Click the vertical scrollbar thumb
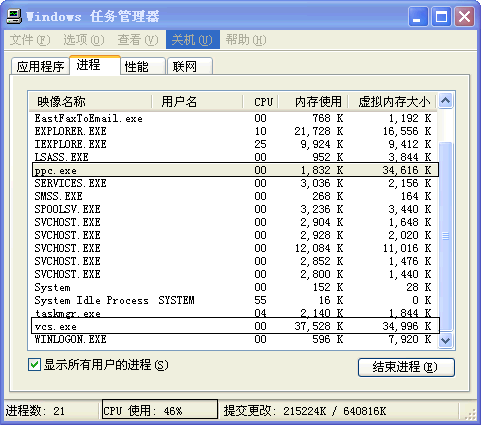 pos(445,236)
